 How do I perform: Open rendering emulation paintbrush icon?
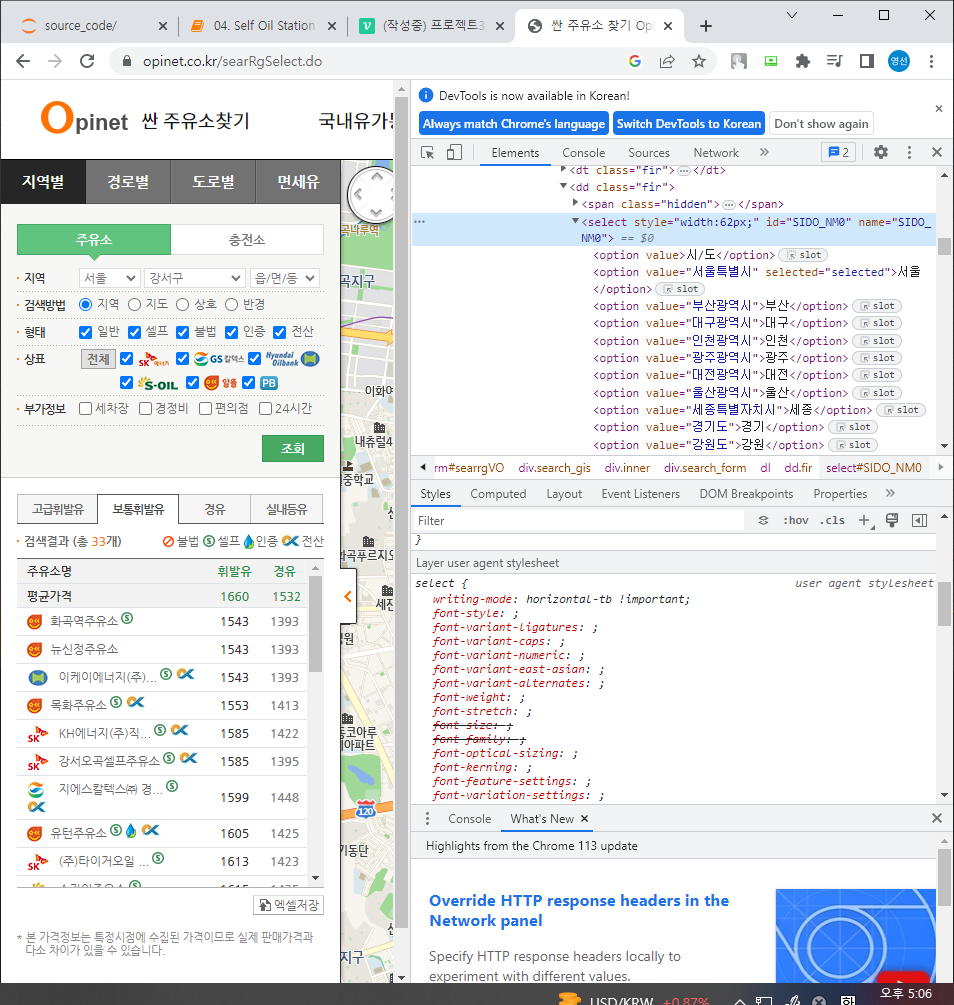point(892,520)
